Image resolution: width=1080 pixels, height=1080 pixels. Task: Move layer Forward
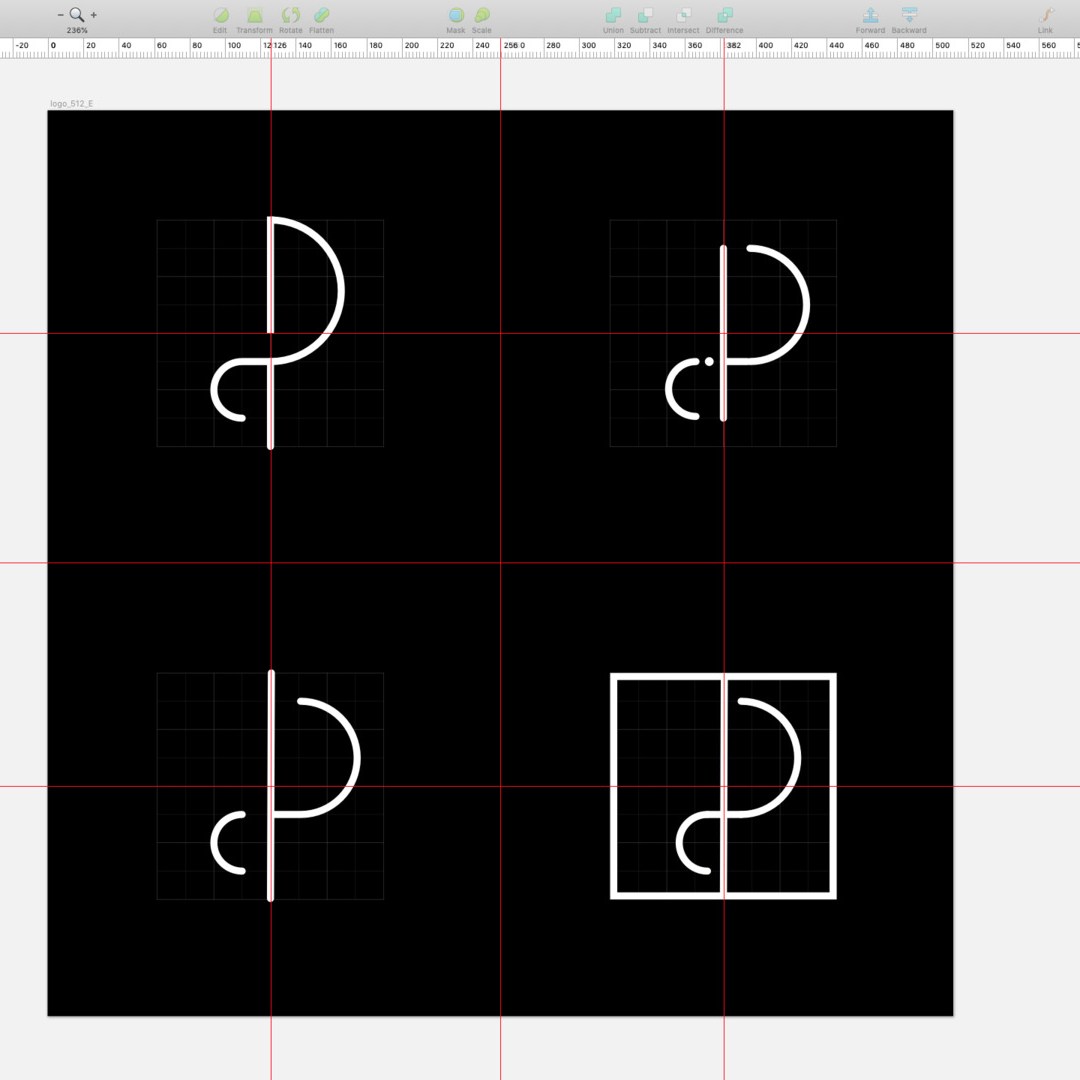pos(871,15)
